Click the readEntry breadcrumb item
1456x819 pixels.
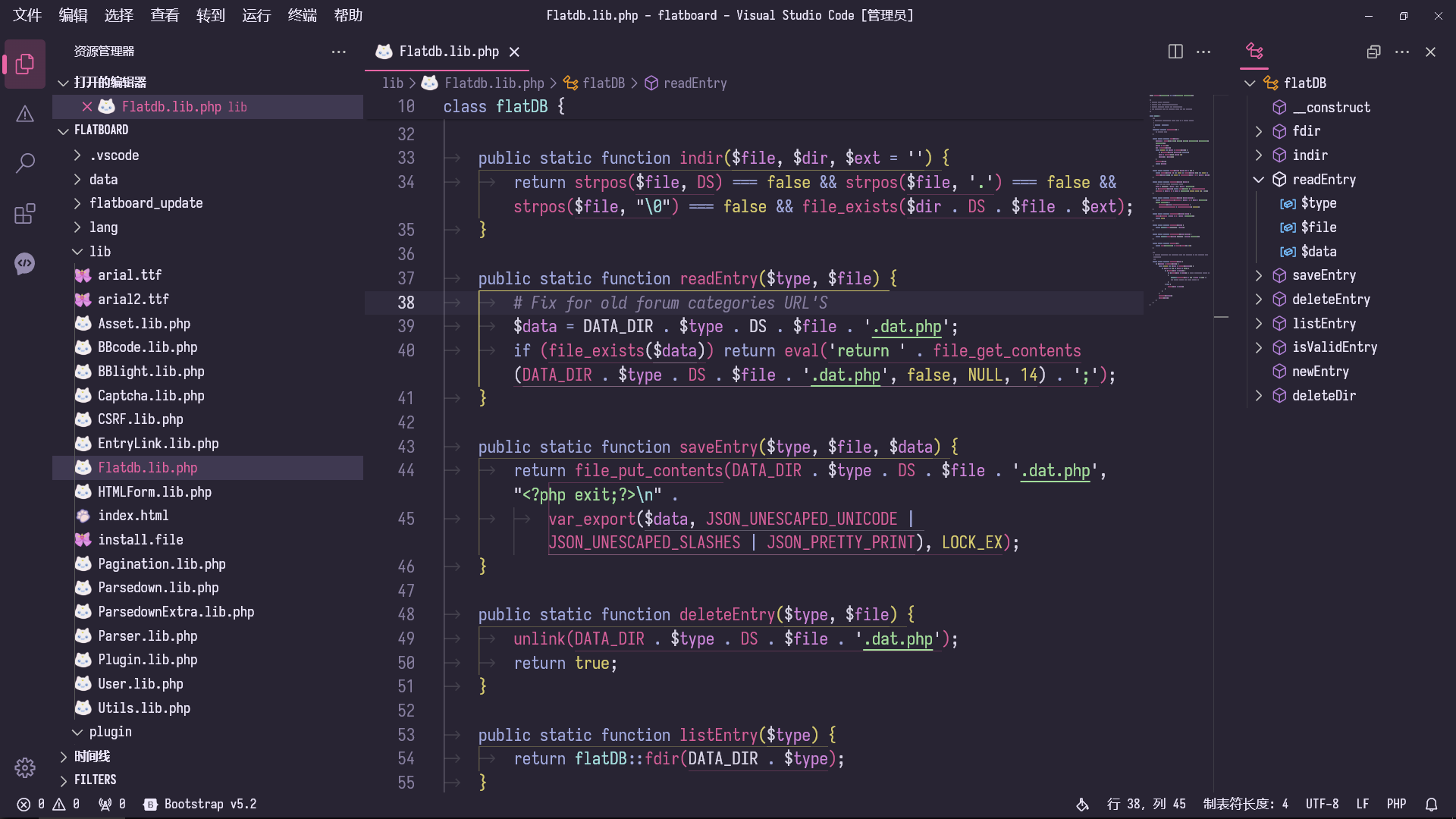(x=695, y=83)
